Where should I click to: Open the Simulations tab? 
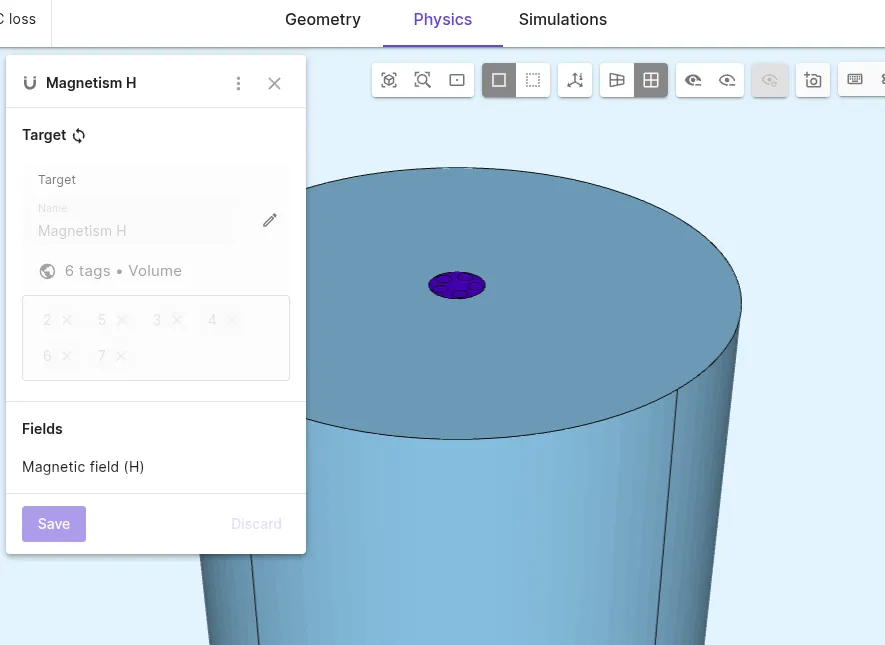click(x=563, y=19)
